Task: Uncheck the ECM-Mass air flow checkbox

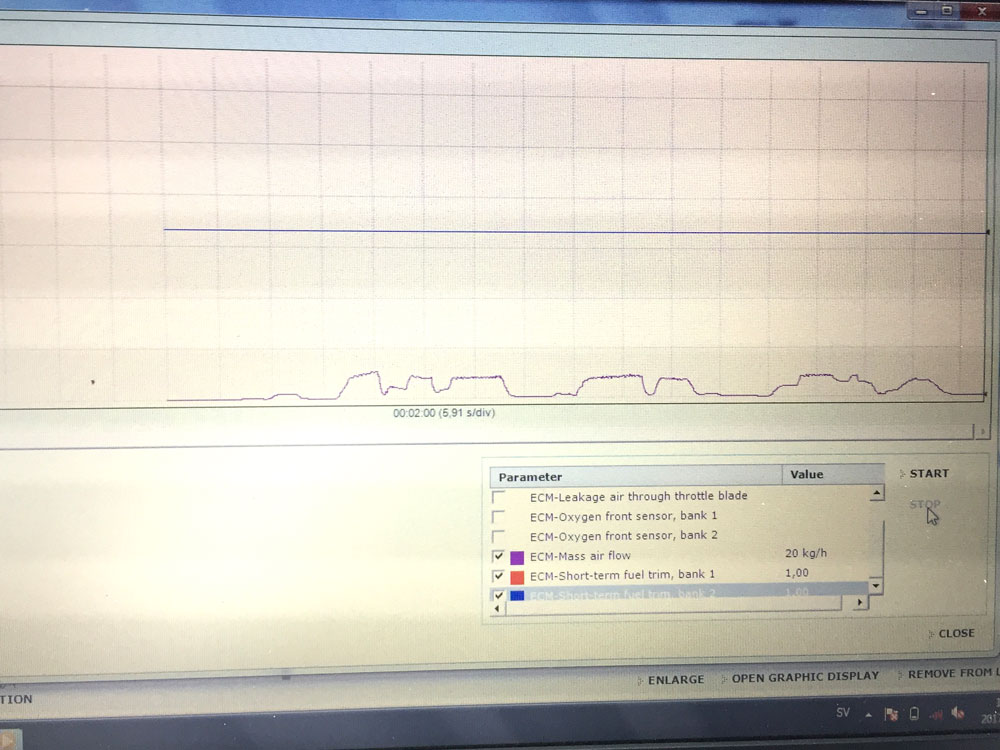Action: point(498,556)
